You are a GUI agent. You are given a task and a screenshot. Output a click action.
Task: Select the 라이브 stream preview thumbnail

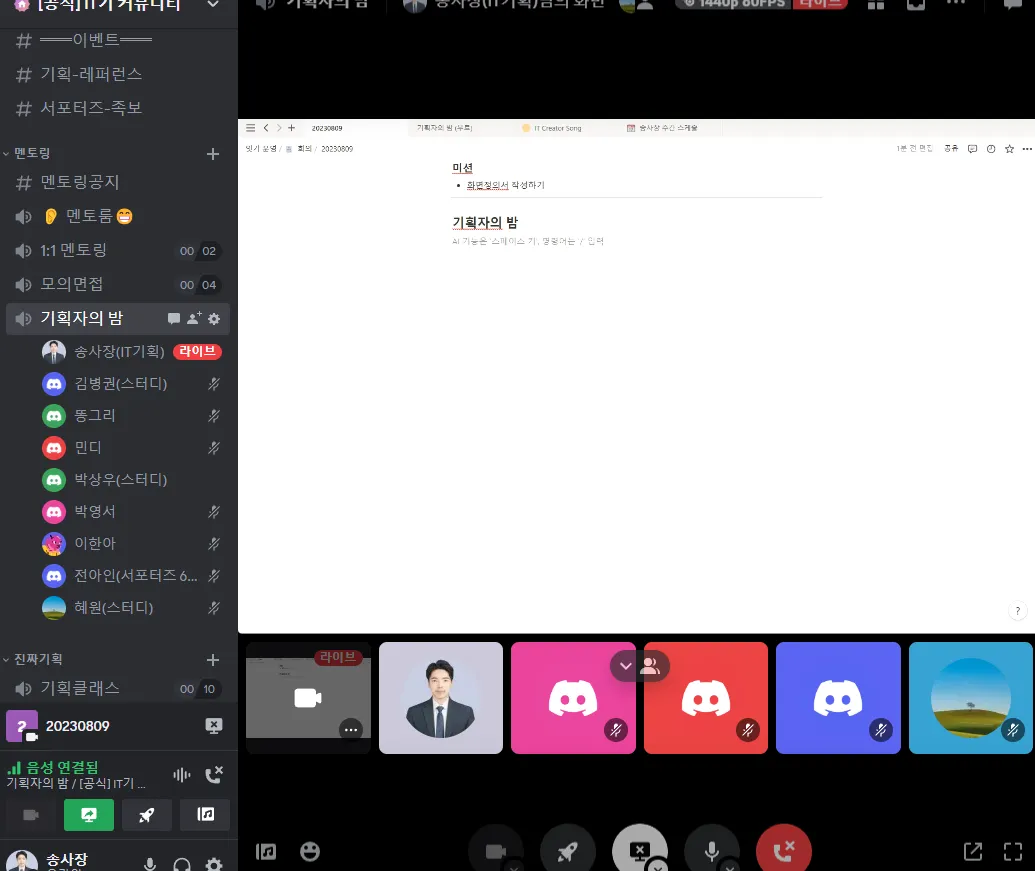coord(308,697)
